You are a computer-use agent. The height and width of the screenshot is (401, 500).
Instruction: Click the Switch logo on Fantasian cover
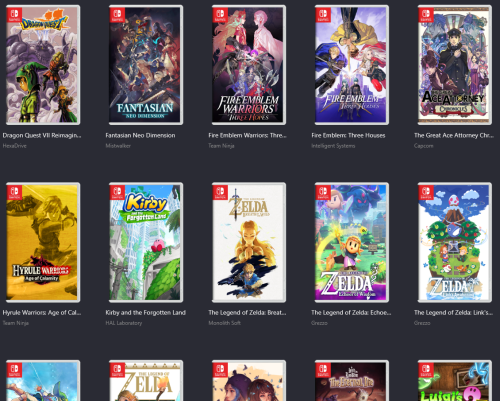point(117,15)
